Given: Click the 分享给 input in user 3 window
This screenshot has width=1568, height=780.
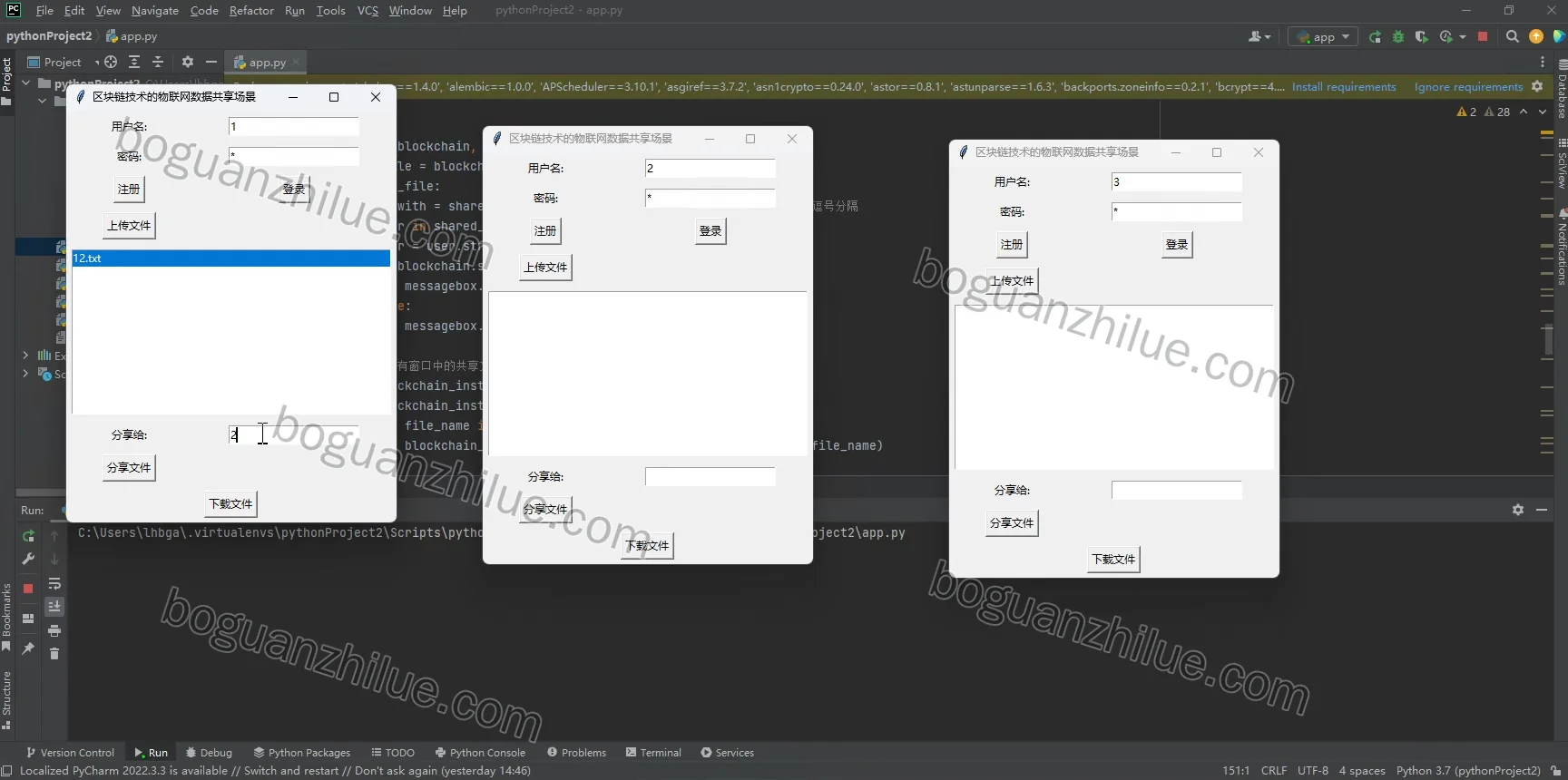Looking at the screenshot, I should [x=1176, y=491].
